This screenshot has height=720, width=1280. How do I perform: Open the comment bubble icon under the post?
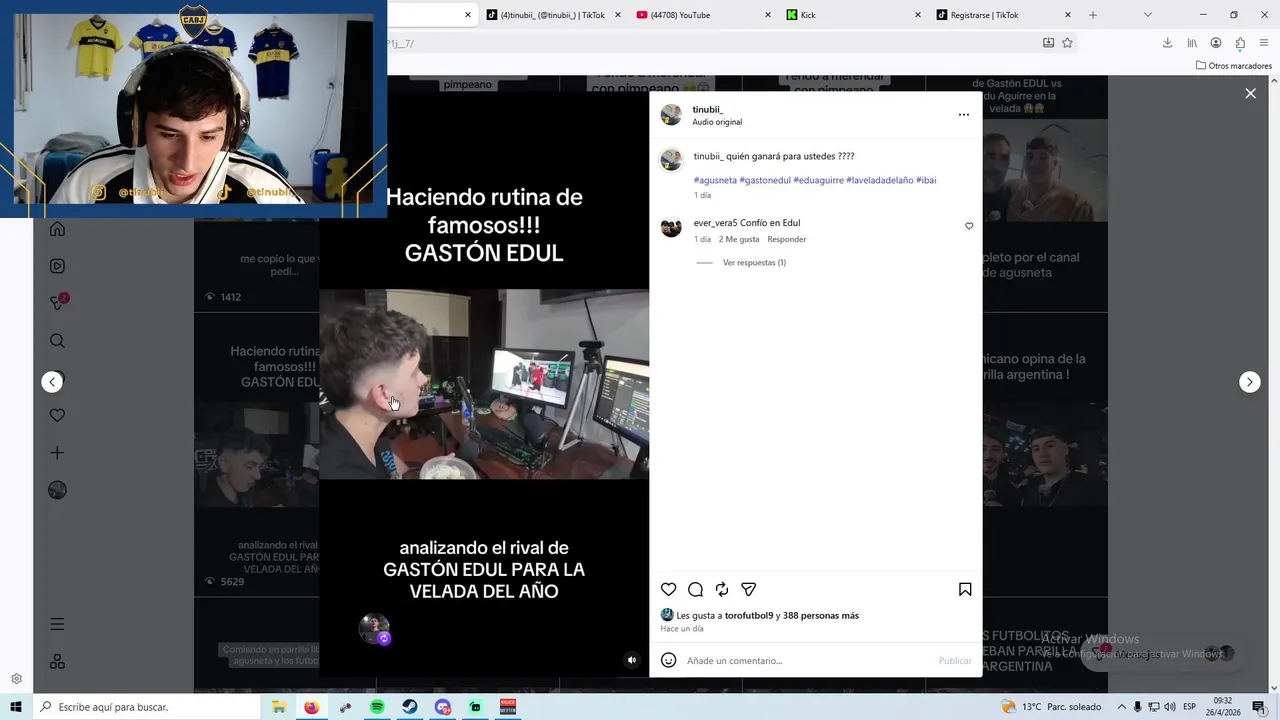point(696,590)
